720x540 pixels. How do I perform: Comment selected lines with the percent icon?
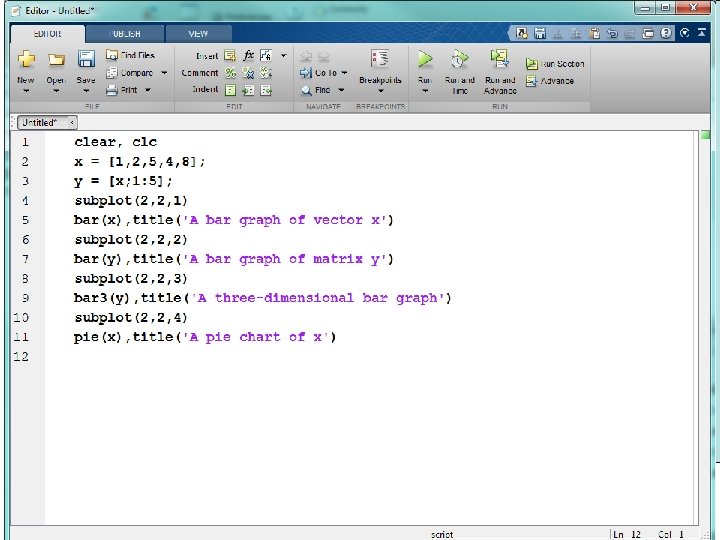click(x=230, y=73)
